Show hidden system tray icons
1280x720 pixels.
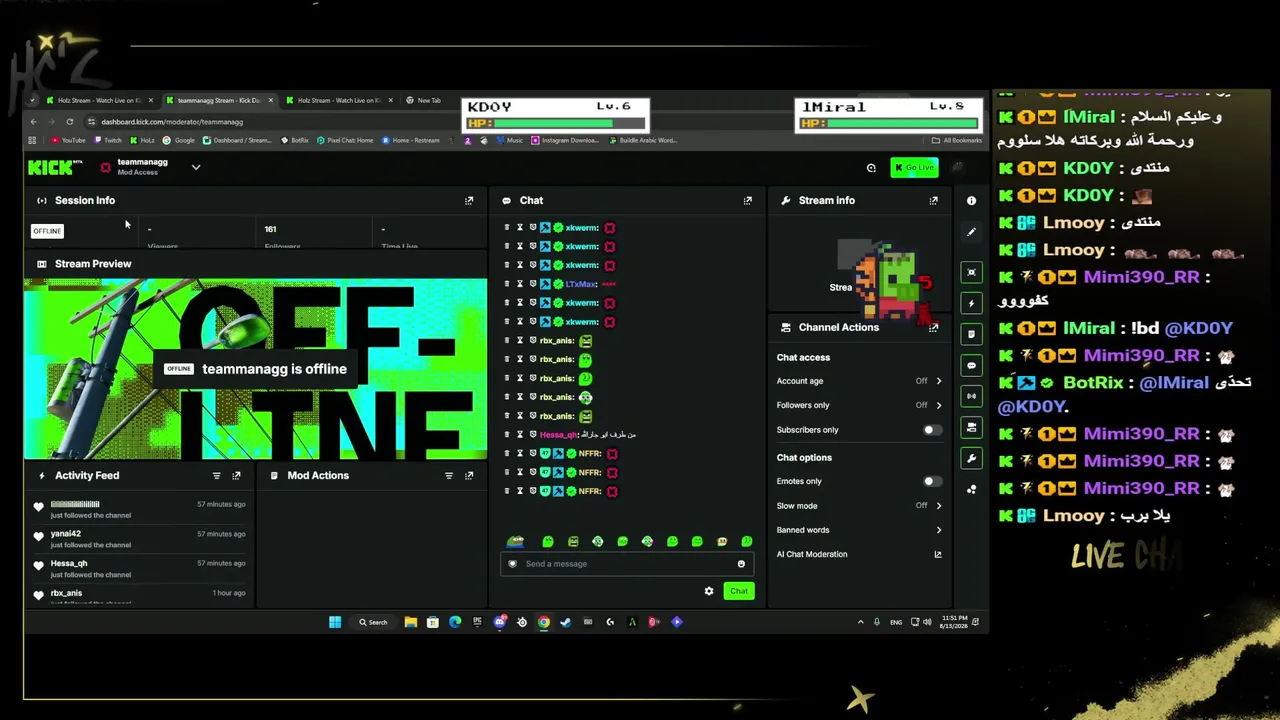(860, 622)
